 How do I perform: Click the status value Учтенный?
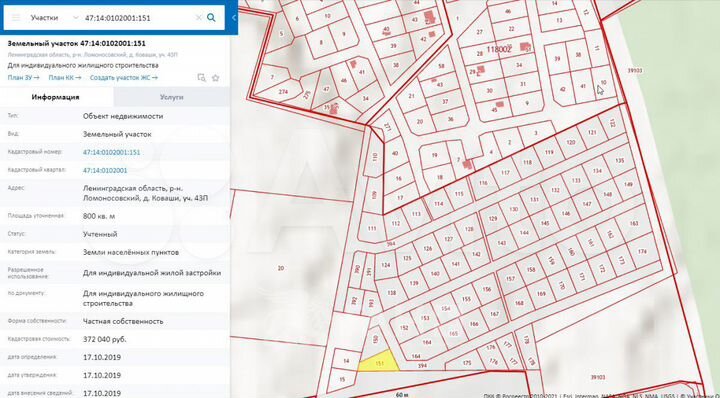click(100, 234)
